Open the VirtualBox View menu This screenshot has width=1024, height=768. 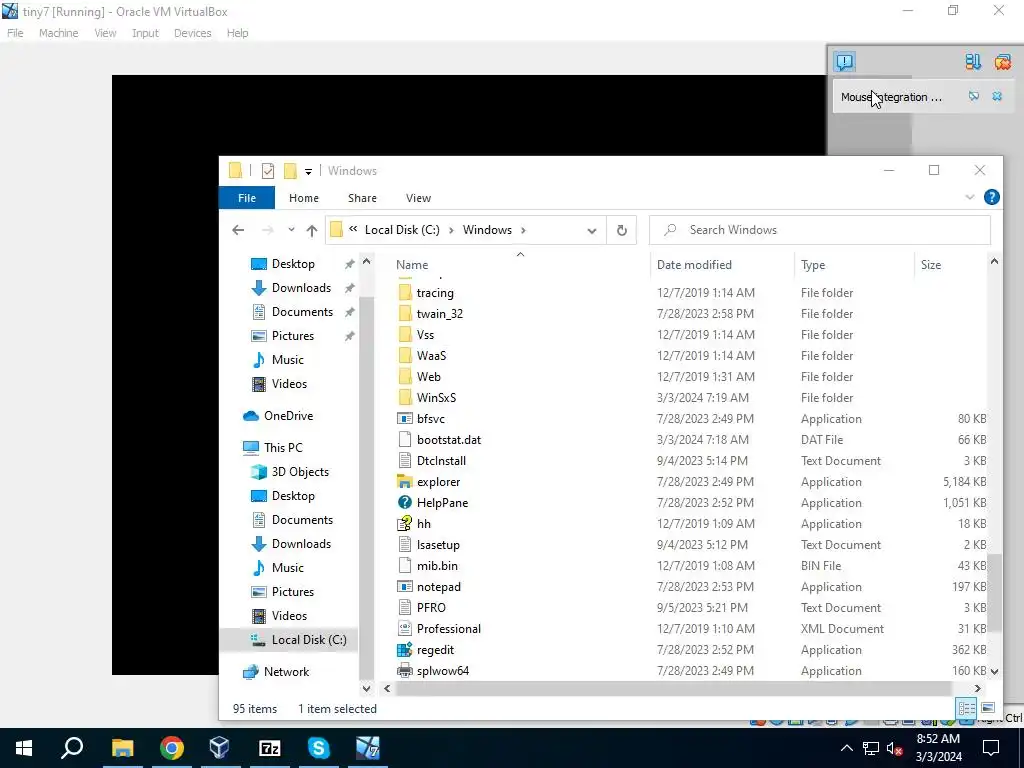point(105,33)
